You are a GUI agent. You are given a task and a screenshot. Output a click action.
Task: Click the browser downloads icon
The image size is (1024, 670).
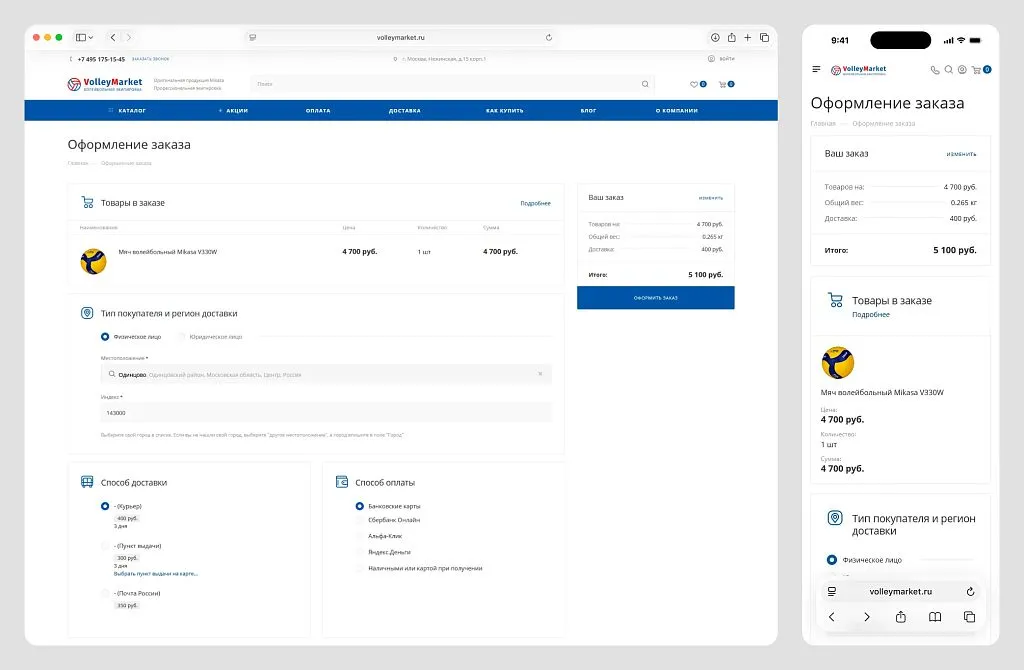tap(715, 37)
